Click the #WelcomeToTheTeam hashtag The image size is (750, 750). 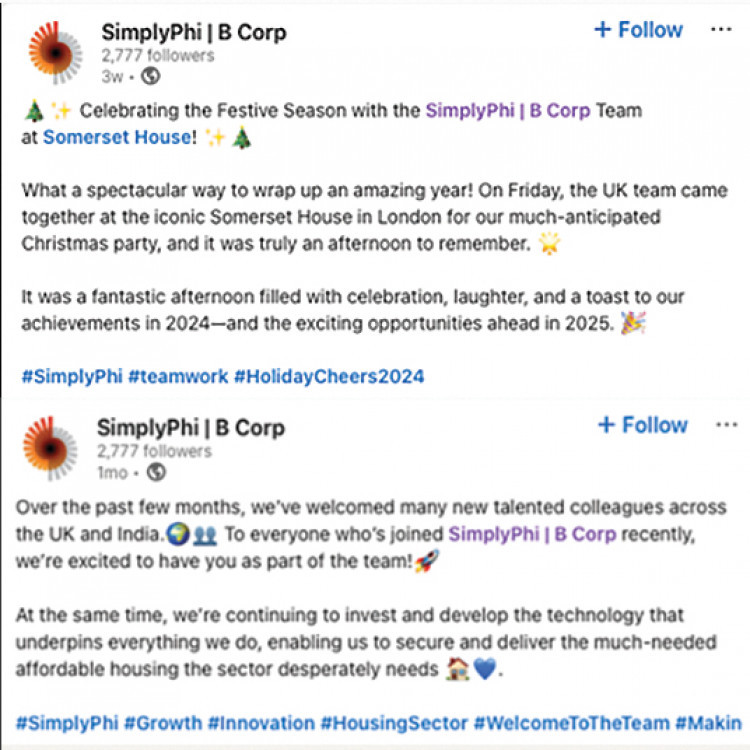pyautogui.click(x=572, y=723)
